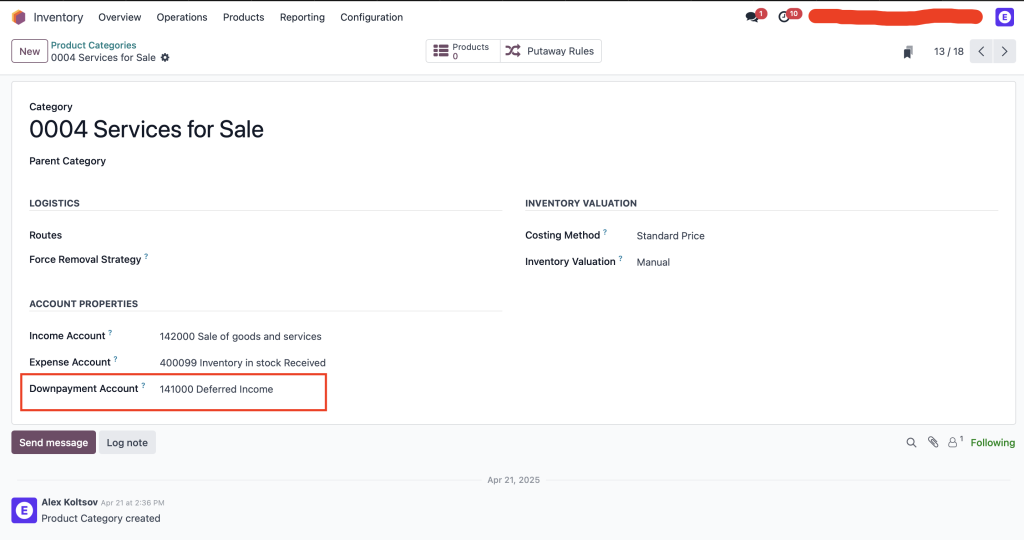Go to next record arrow

point(1004,51)
